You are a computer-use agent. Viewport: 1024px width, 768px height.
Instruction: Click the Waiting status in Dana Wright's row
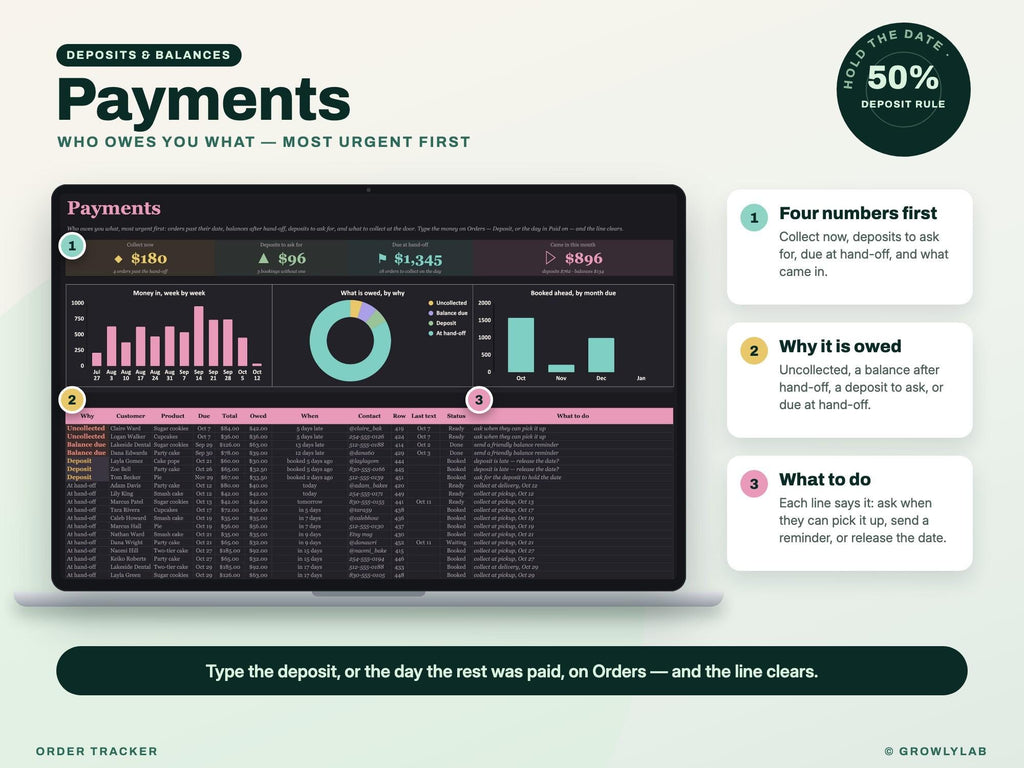(456, 543)
